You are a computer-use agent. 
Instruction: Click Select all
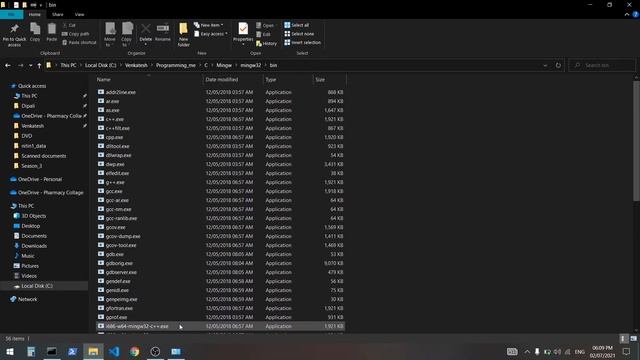[297, 25]
